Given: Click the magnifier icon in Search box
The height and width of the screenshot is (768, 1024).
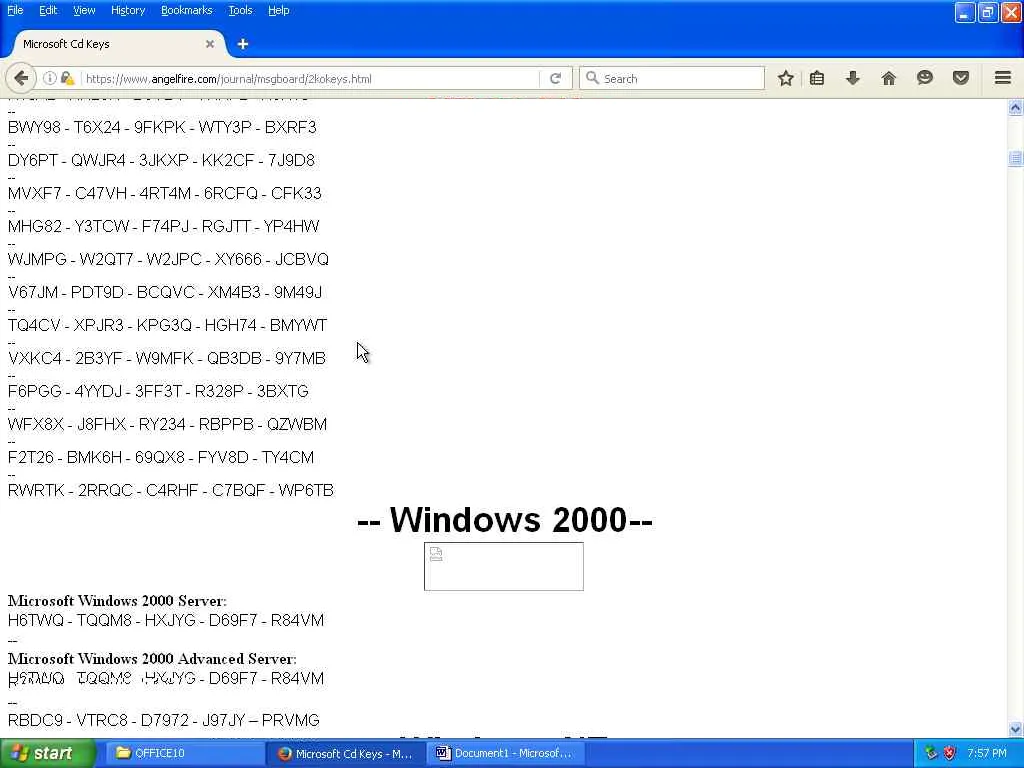Looking at the screenshot, I should [x=592, y=78].
